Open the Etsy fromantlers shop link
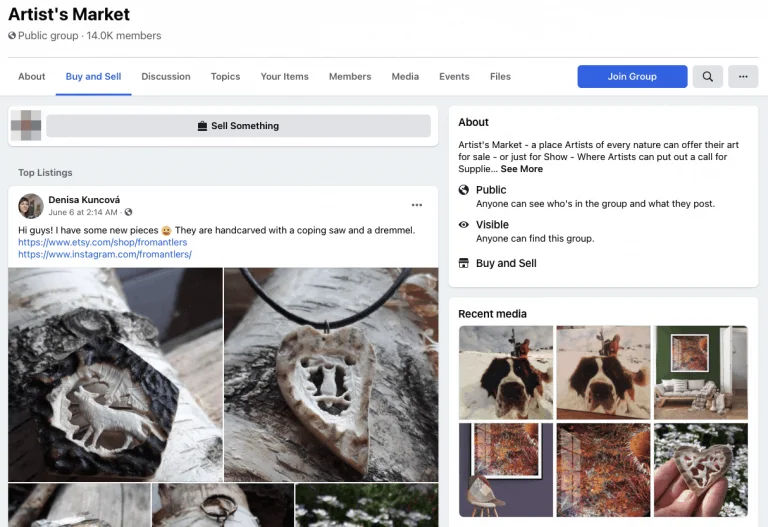 point(102,242)
